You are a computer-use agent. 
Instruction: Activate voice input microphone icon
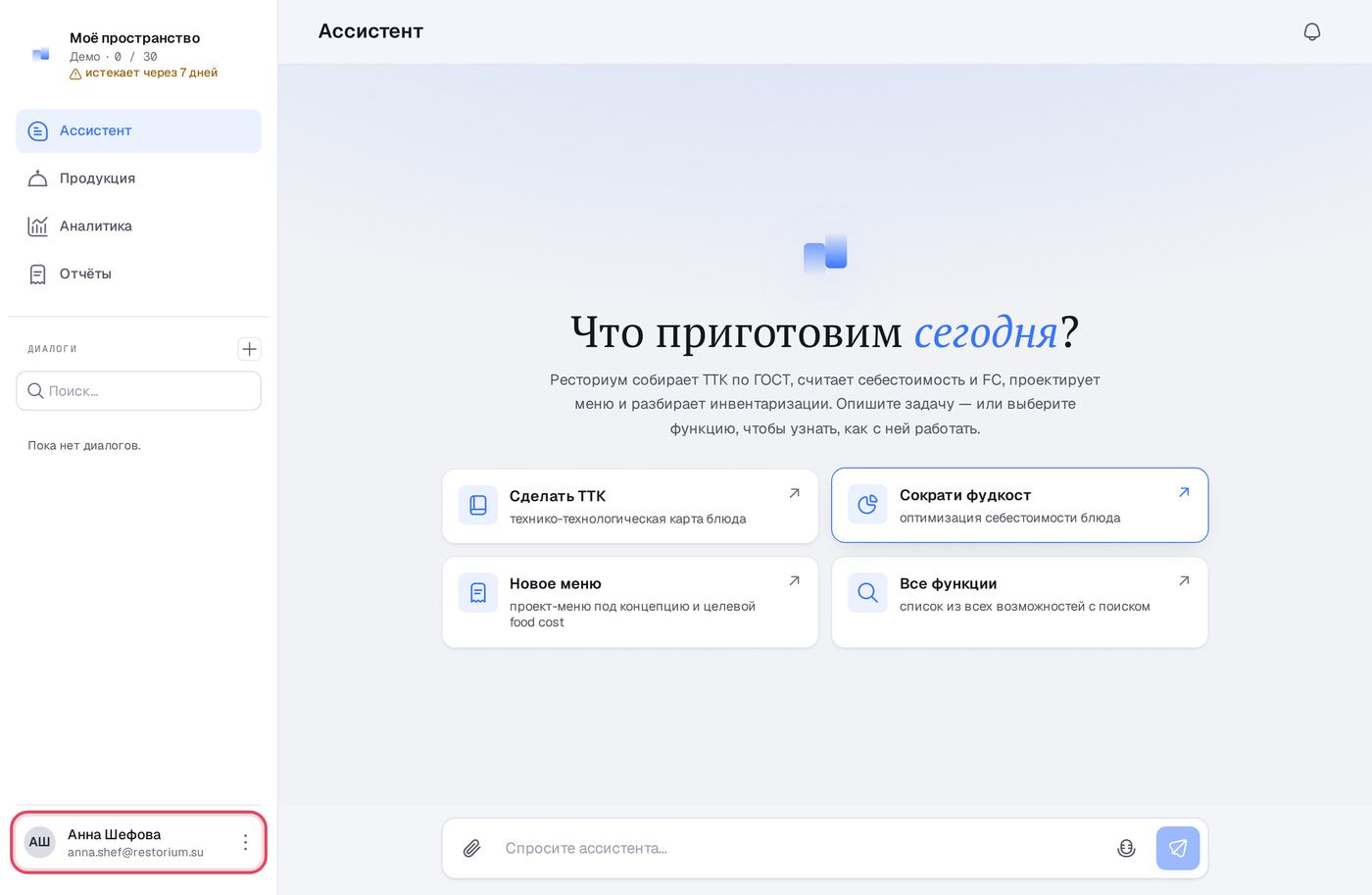[x=1126, y=848]
